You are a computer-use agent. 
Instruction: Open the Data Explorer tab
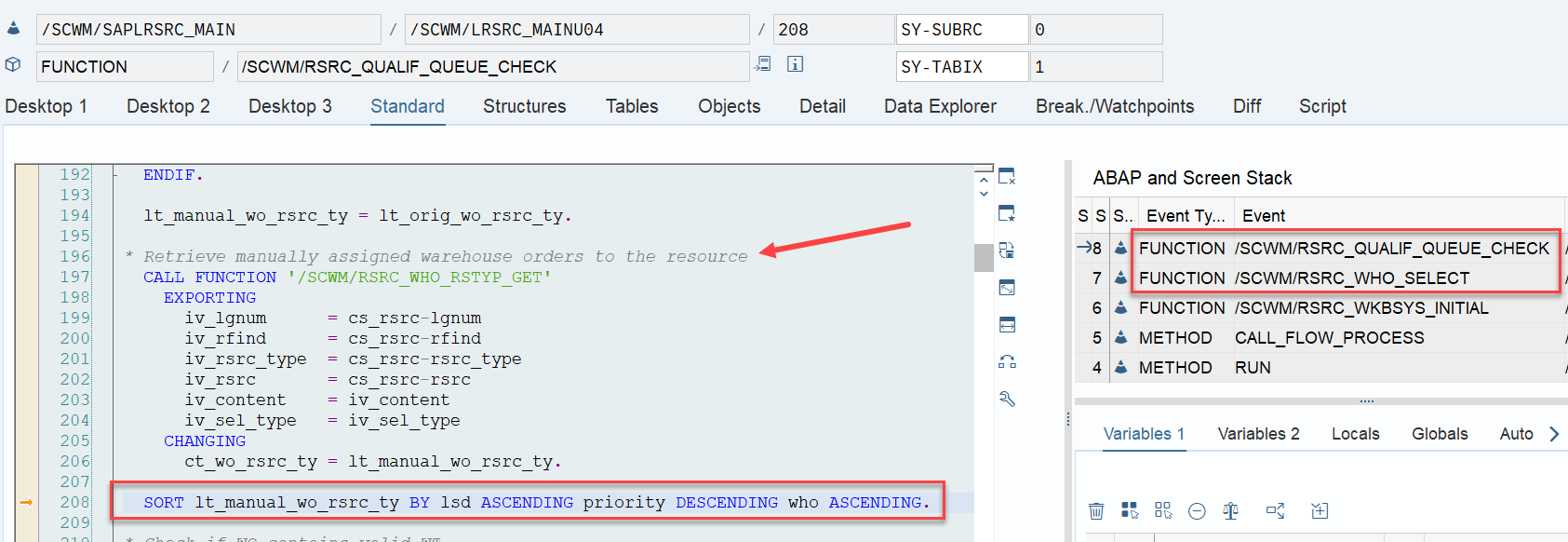pos(940,106)
